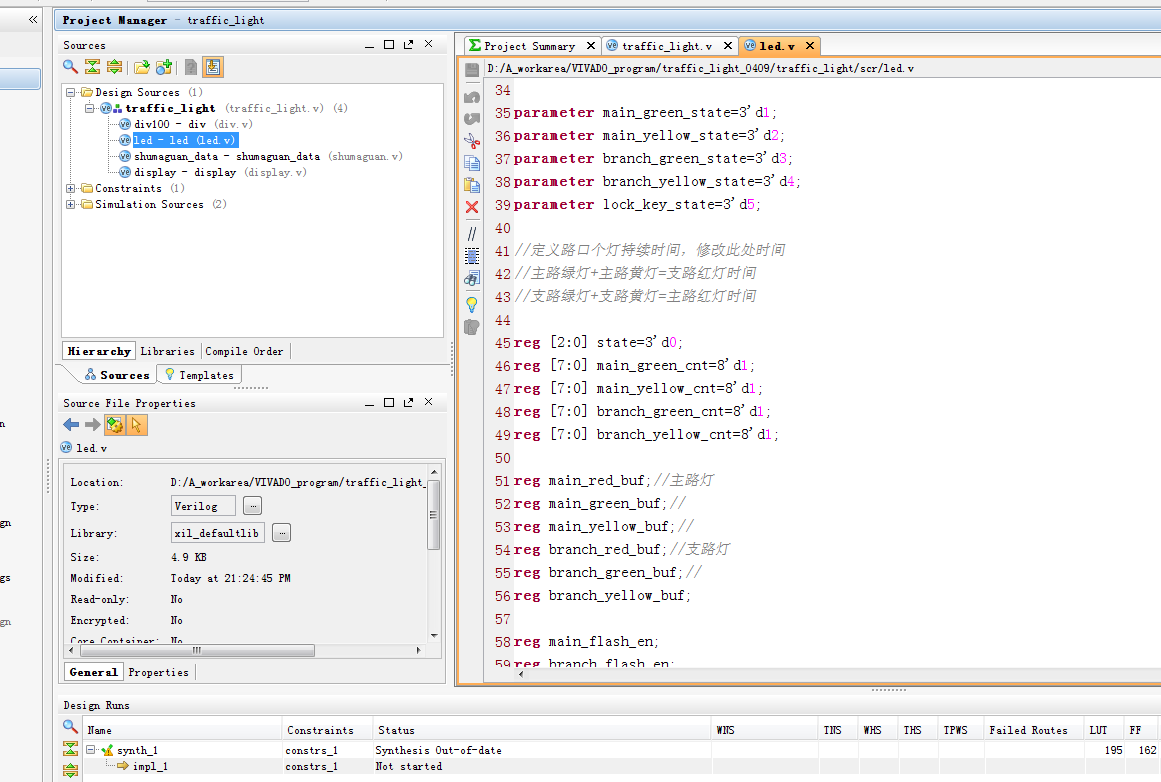The image size is (1161, 782).
Task: Expand all runs in Design Runs panel
Action: (70, 770)
